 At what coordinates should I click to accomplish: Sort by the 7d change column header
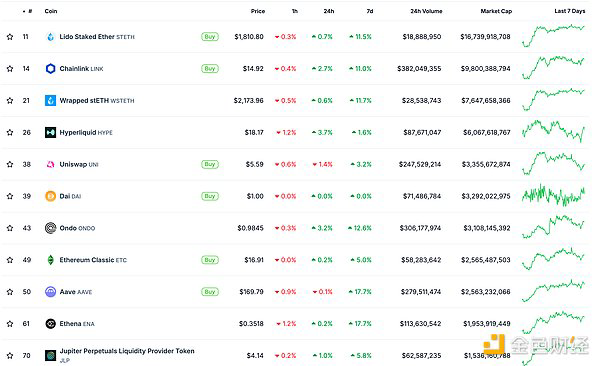click(370, 11)
